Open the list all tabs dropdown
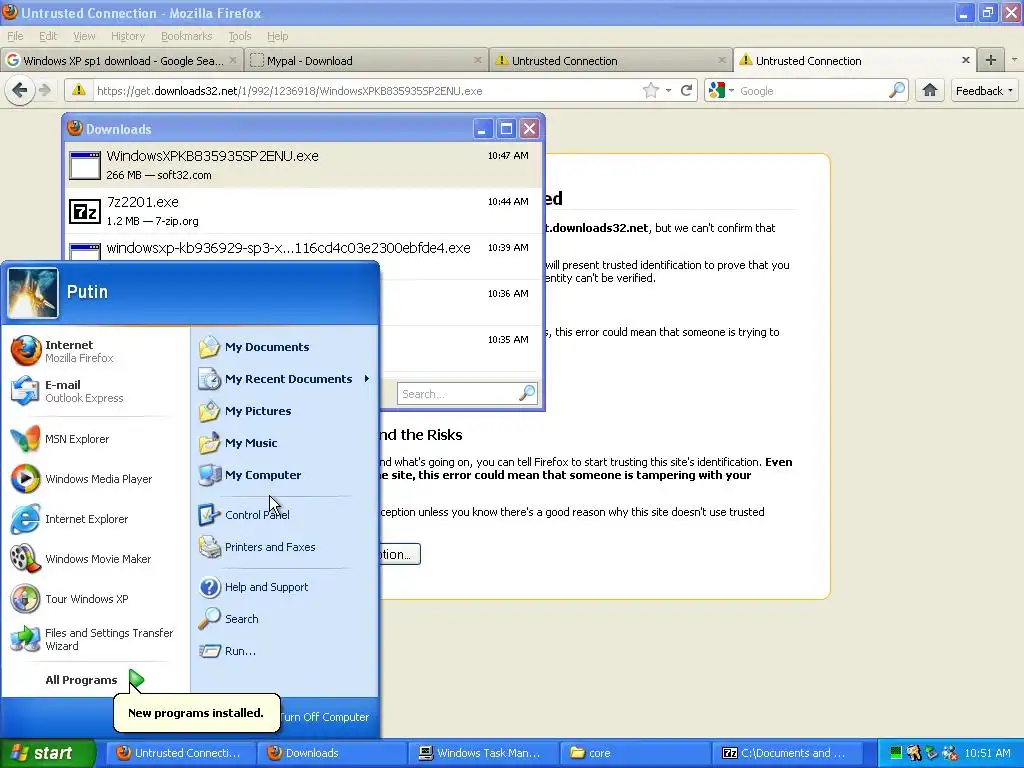 pos(1014,60)
